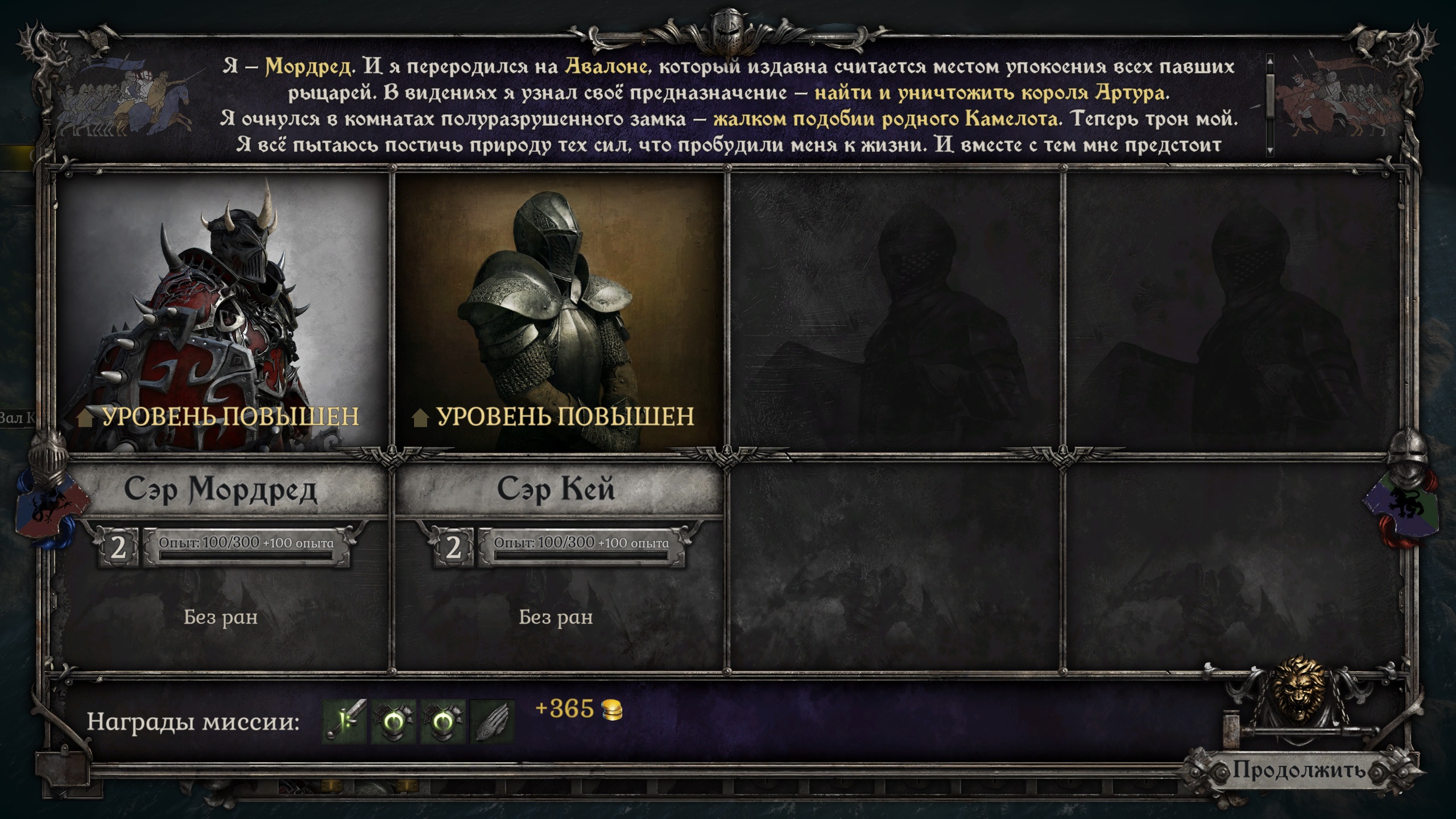Screen dimensions: 1456x819
Task: Click the story text scroll-up arrow
Action: 1270,59
